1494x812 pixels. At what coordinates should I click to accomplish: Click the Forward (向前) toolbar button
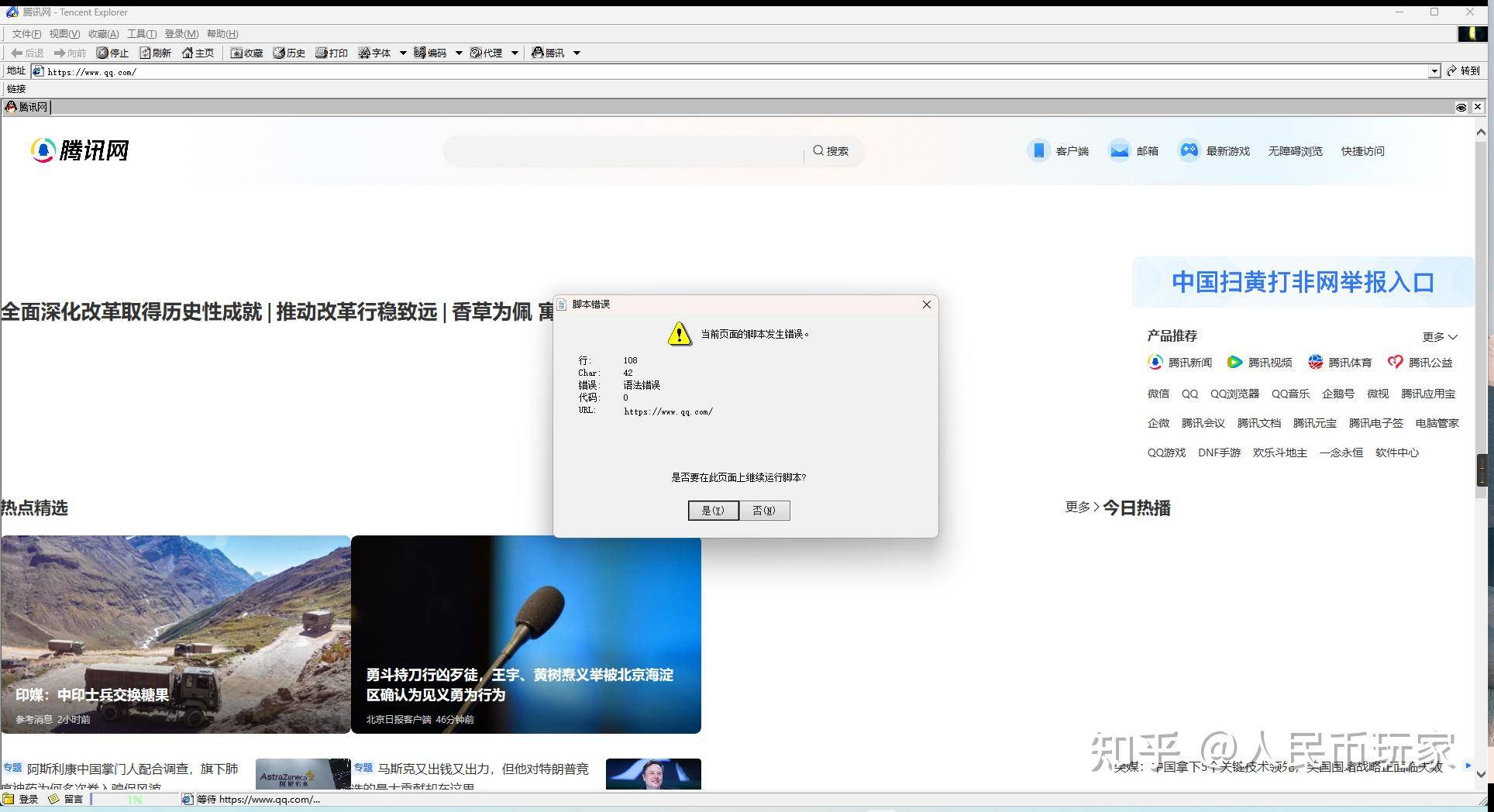[69, 53]
